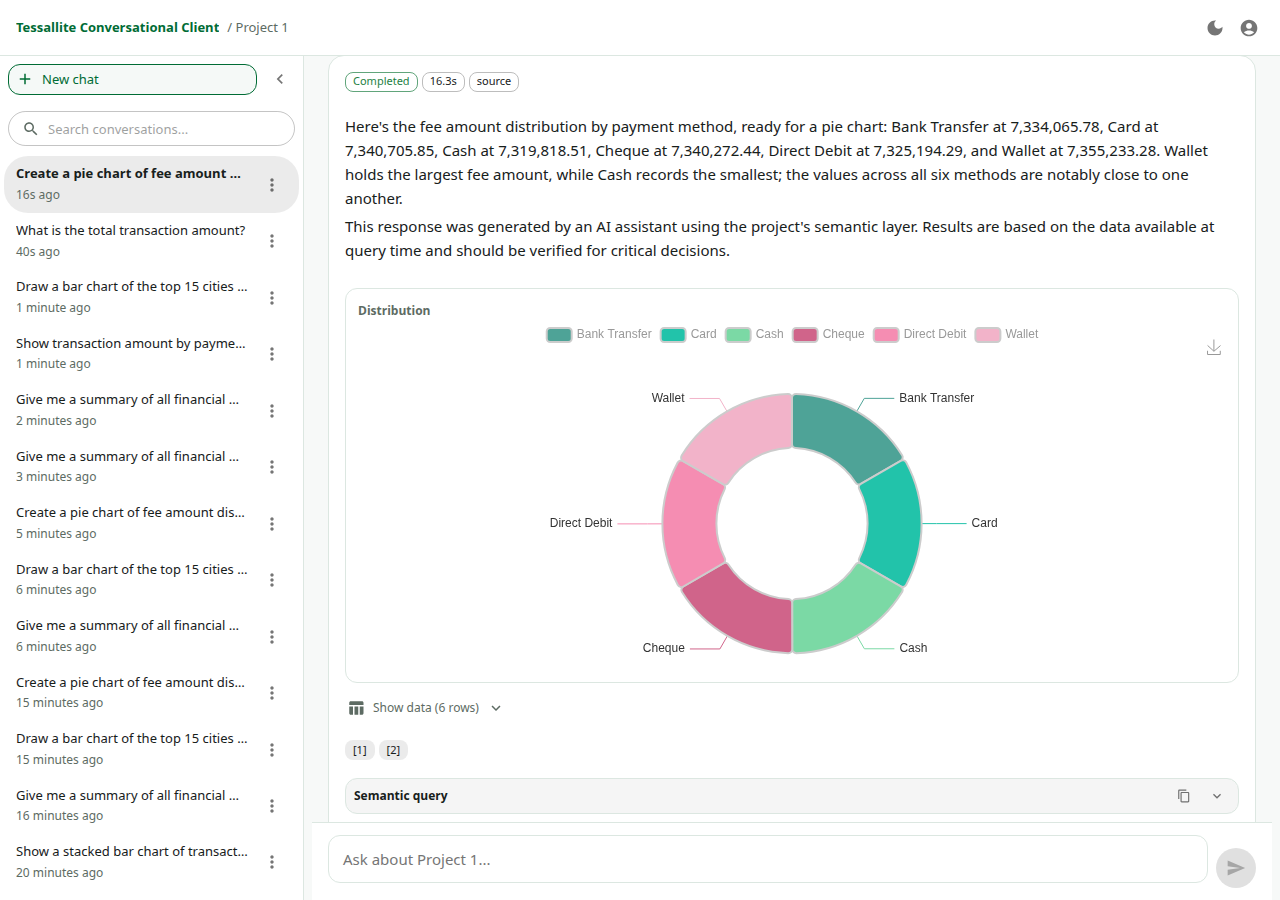This screenshot has height=900, width=1280.
Task: Open the user account icon
Action: [1249, 28]
